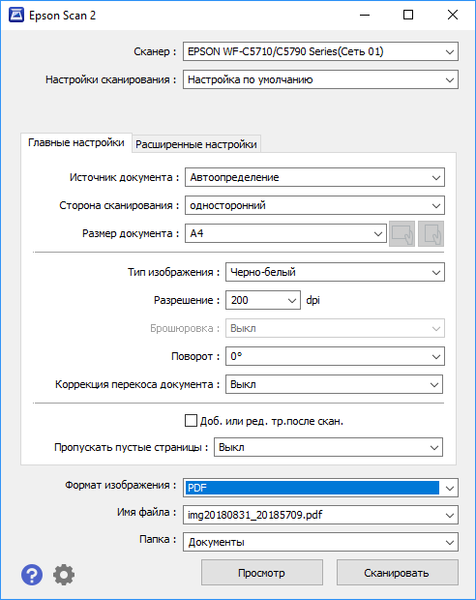Click Epson Scan 2 title bar app icon

[16, 15]
